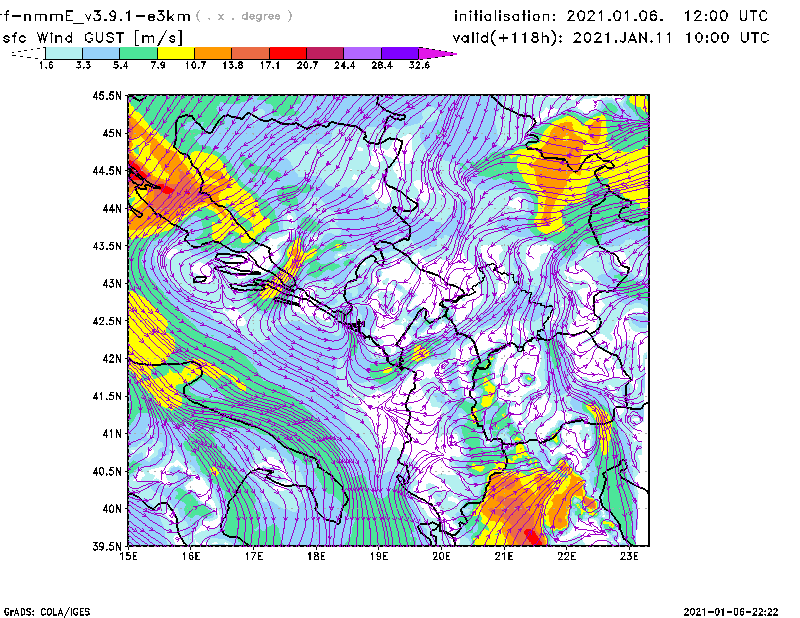Click the yellow 7.9–10.7 legend swatch
The height and width of the screenshot is (618, 800).
[x=176, y=53]
